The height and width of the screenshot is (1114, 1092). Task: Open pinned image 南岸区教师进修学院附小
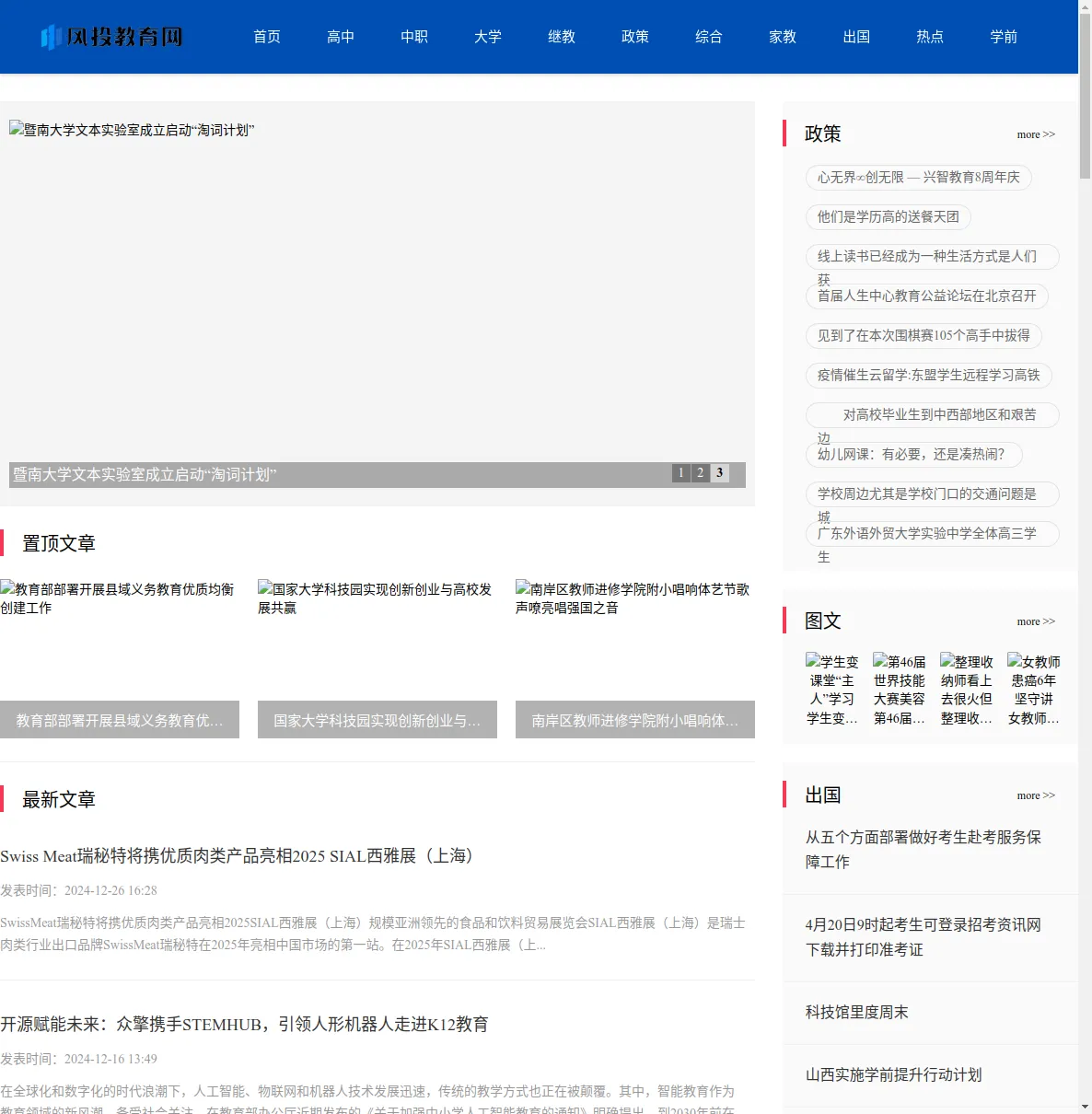pyautogui.click(x=635, y=640)
